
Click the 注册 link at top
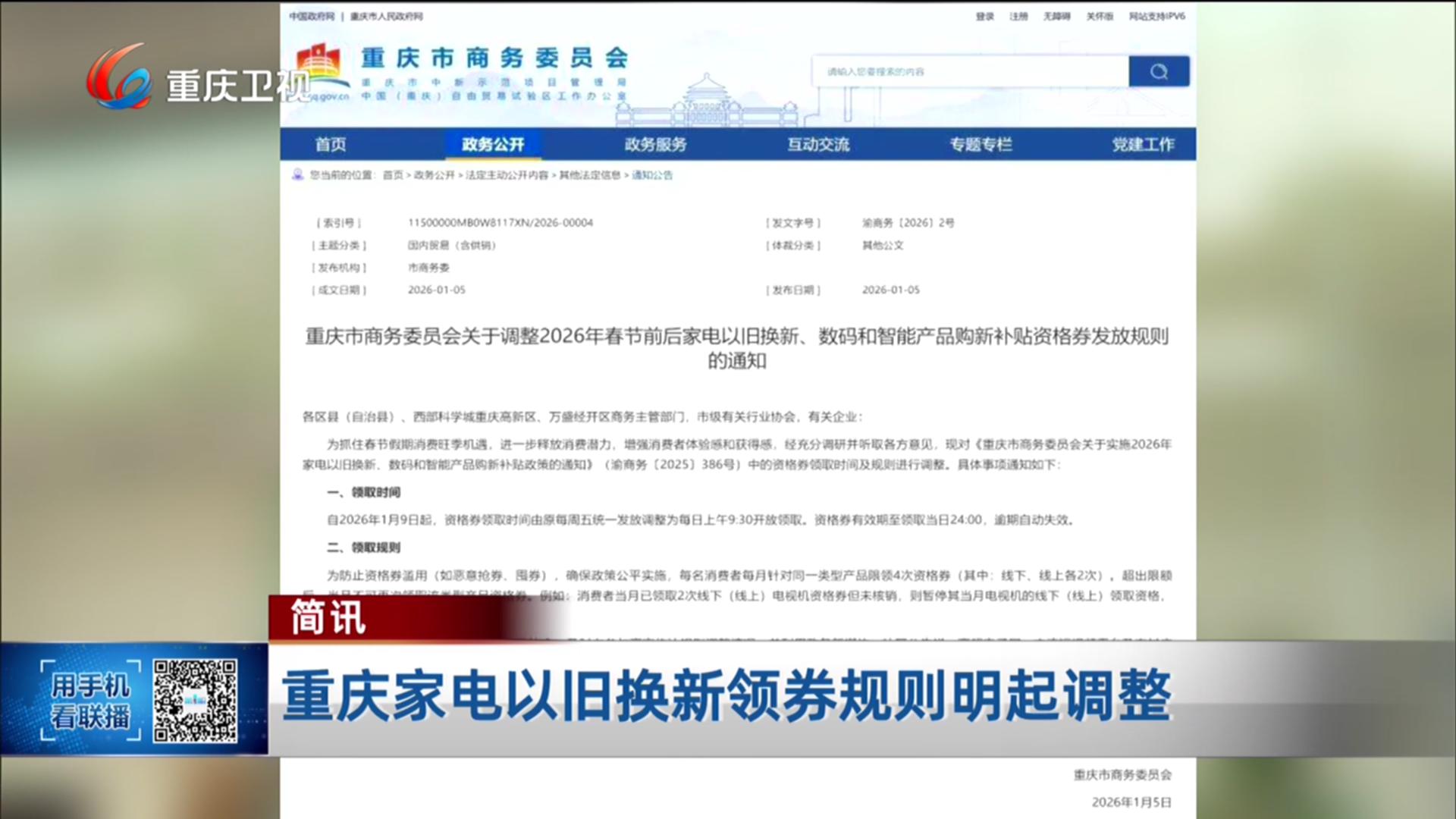click(x=1018, y=16)
